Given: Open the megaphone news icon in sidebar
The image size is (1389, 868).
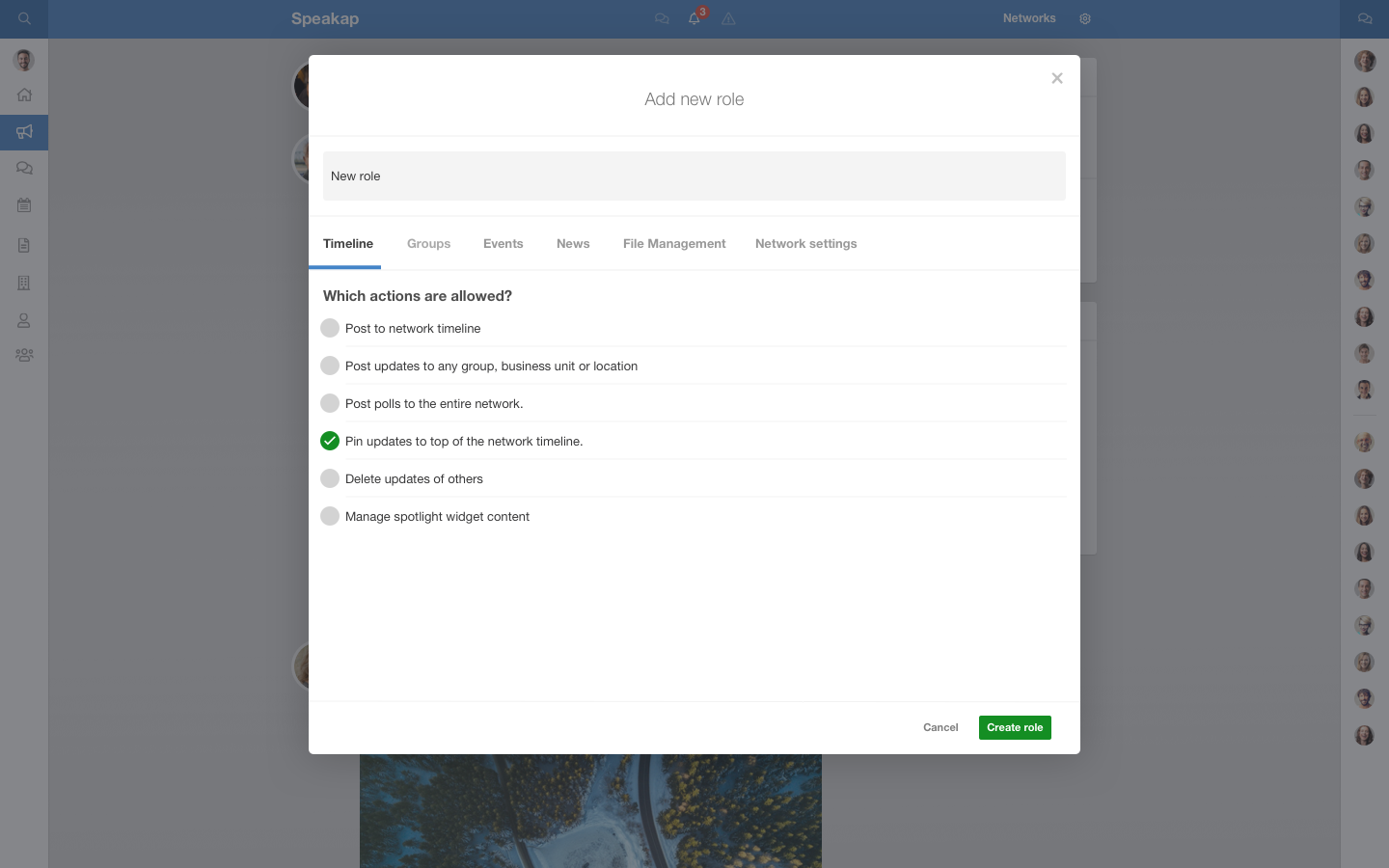Looking at the screenshot, I should pos(24,132).
